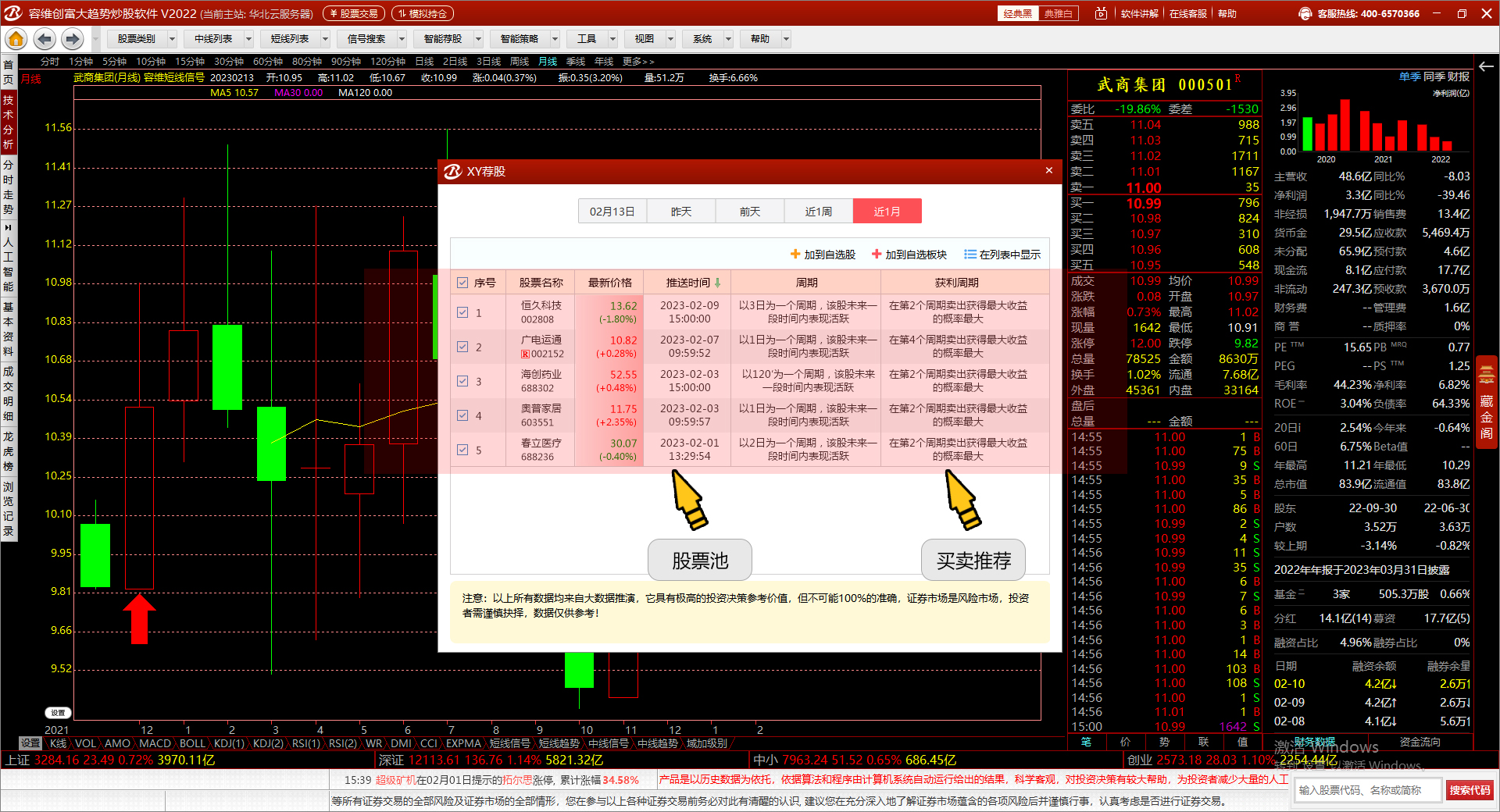Go forward with the right arrow icon

[x=73, y=39]
